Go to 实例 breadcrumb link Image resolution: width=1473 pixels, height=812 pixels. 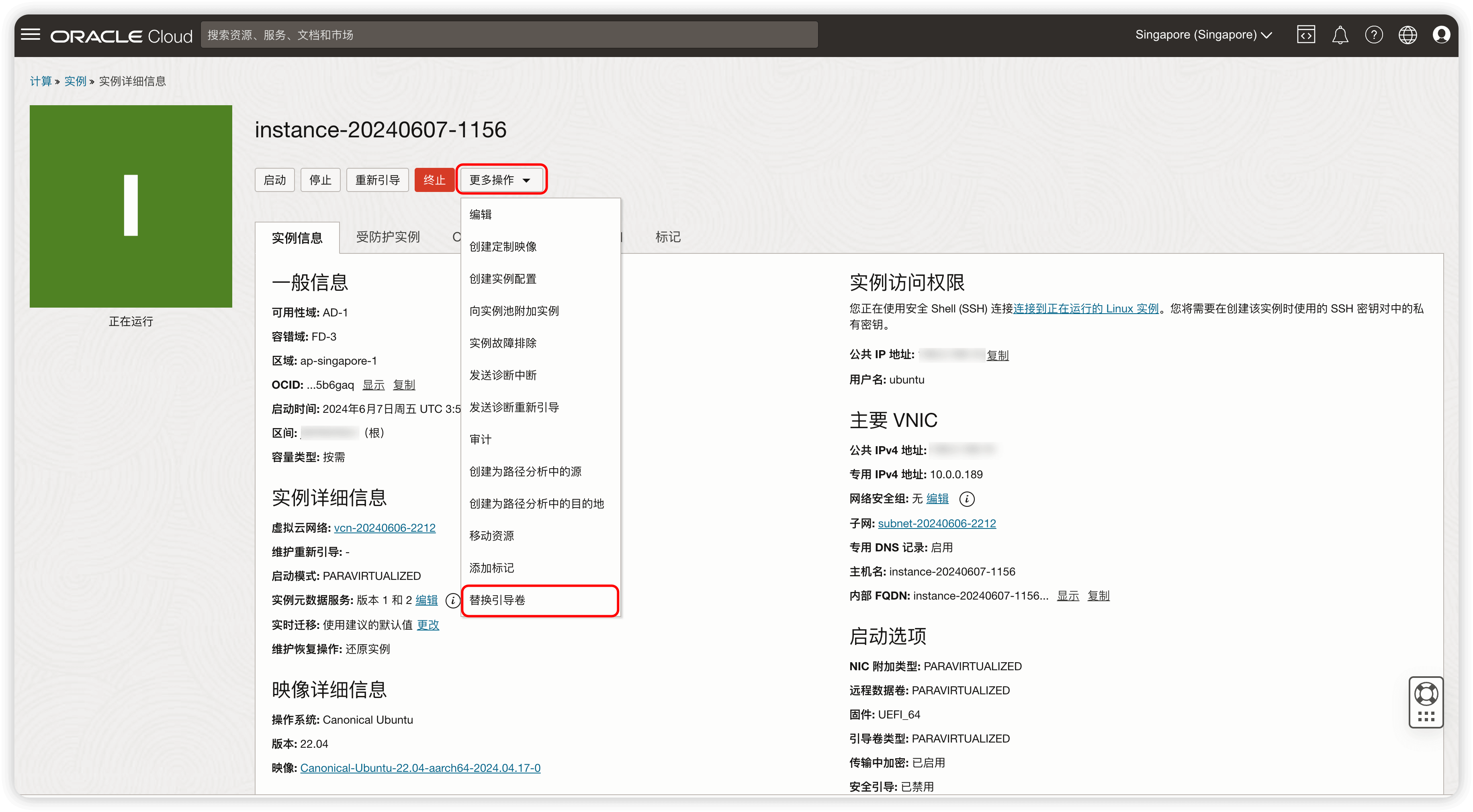coord(75,81)
